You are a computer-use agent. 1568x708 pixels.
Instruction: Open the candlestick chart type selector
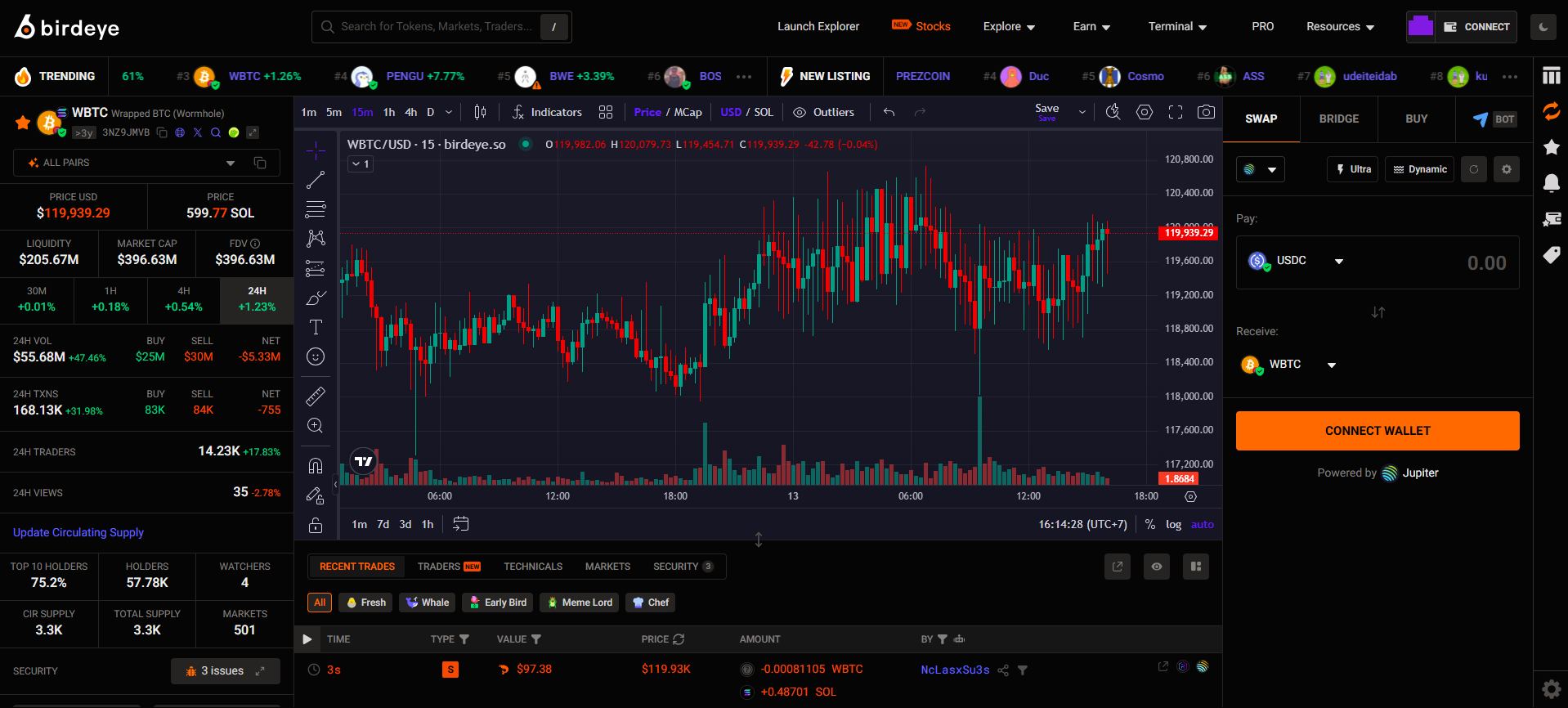pos(481,112)
